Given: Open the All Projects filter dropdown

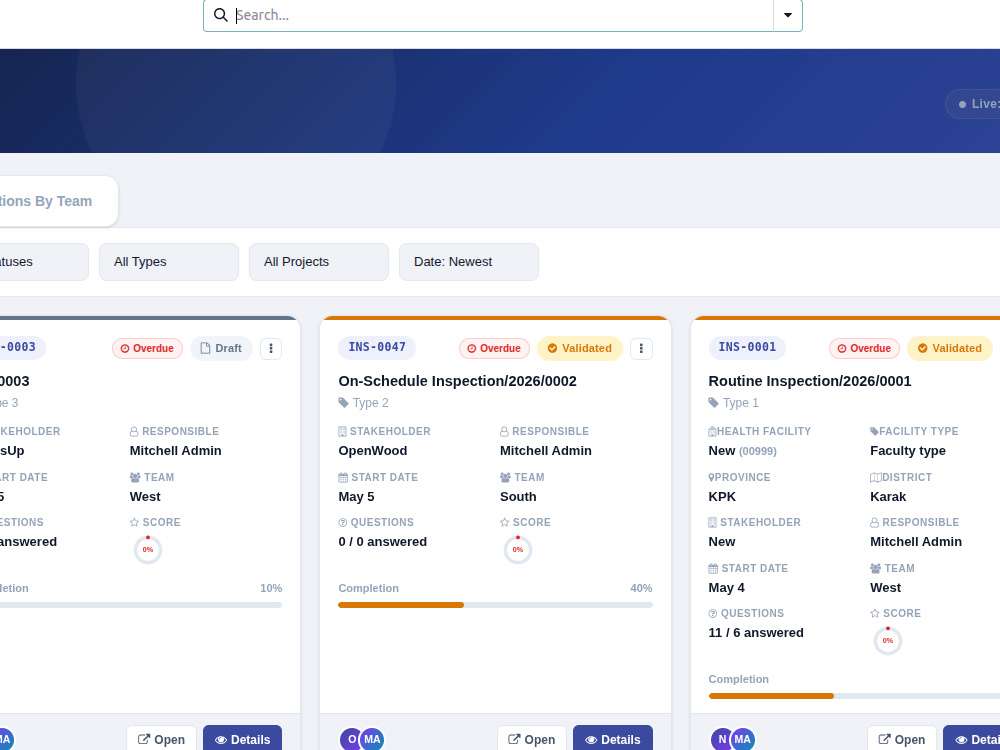Looking at the screenshot, I should tap(319, 261).
